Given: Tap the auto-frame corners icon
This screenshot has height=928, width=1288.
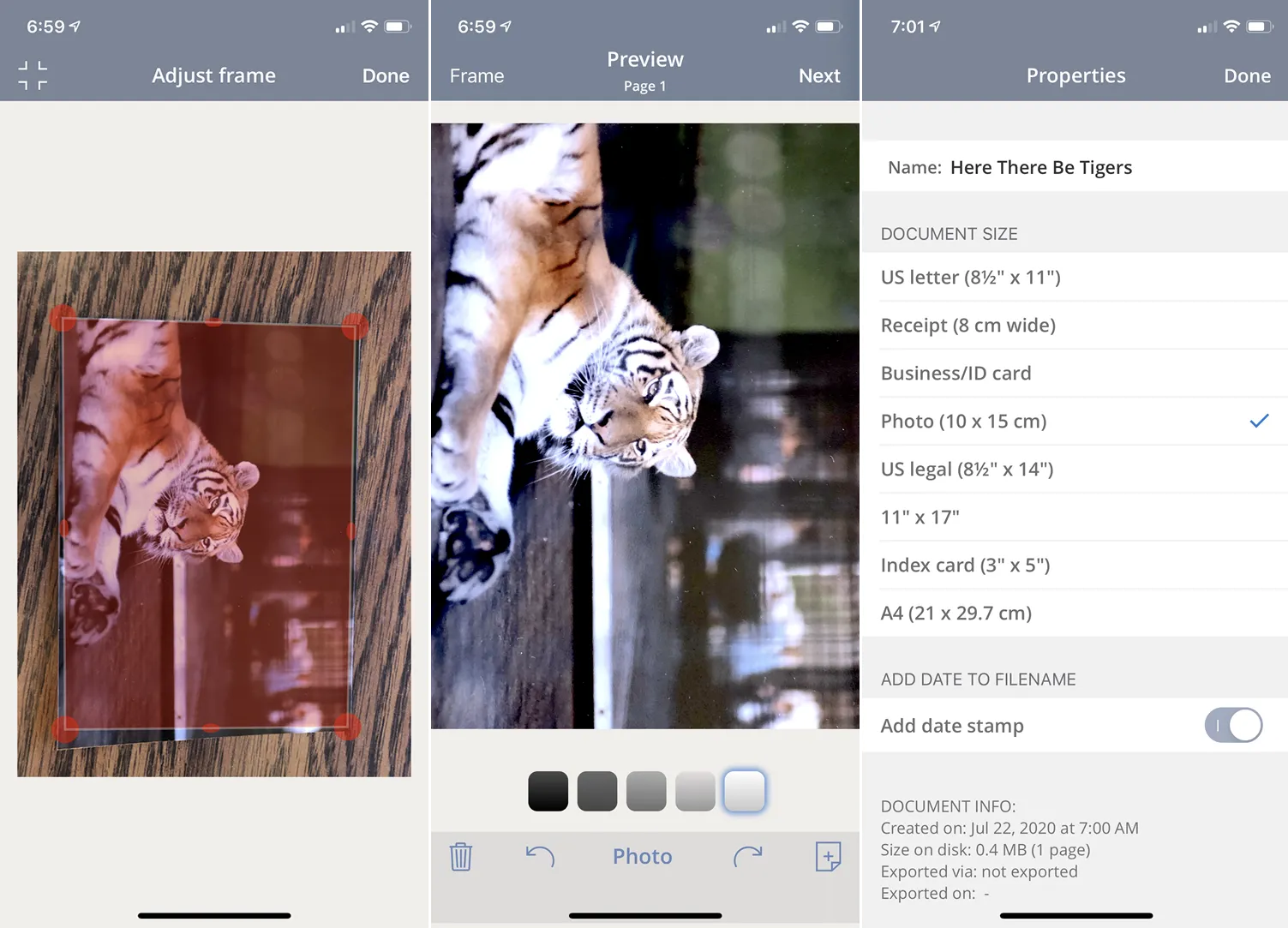Looking at the screenshot, I should [33, 75].
